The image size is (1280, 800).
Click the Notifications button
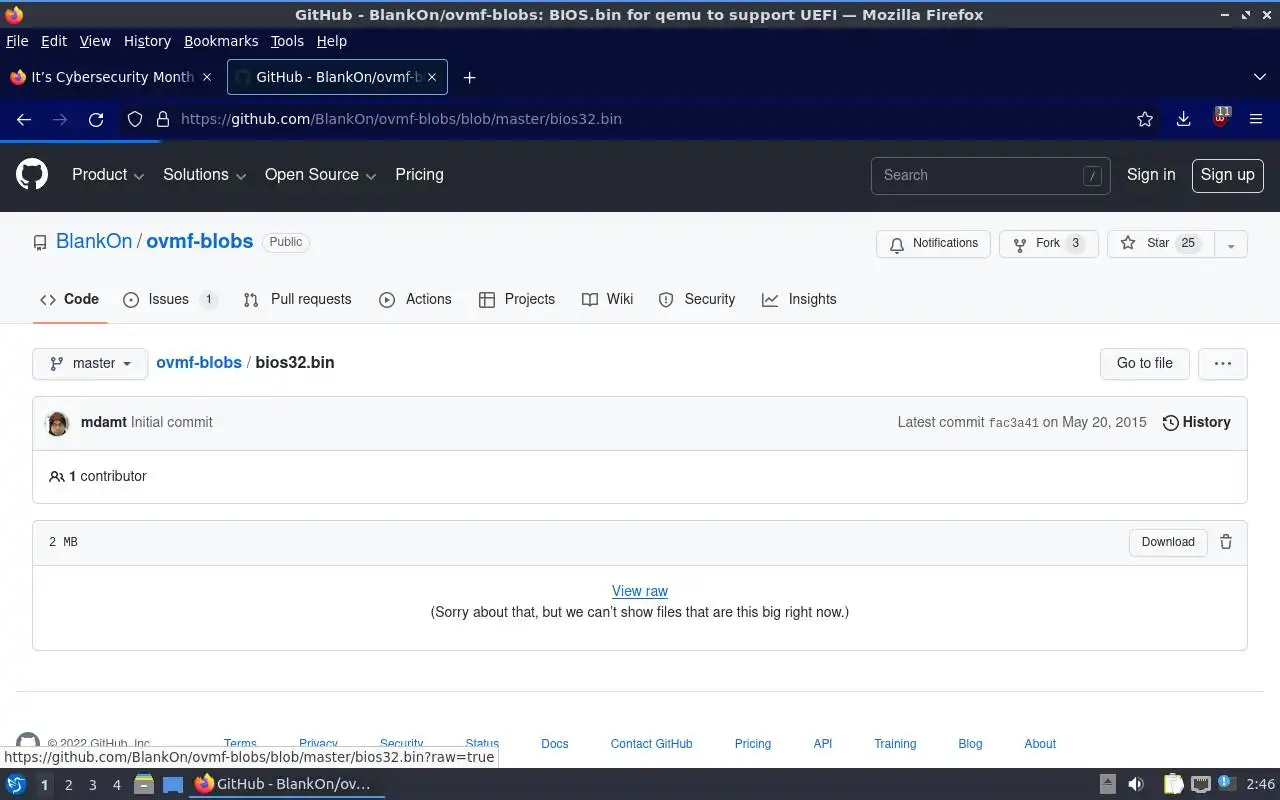[x=933, y=244]
